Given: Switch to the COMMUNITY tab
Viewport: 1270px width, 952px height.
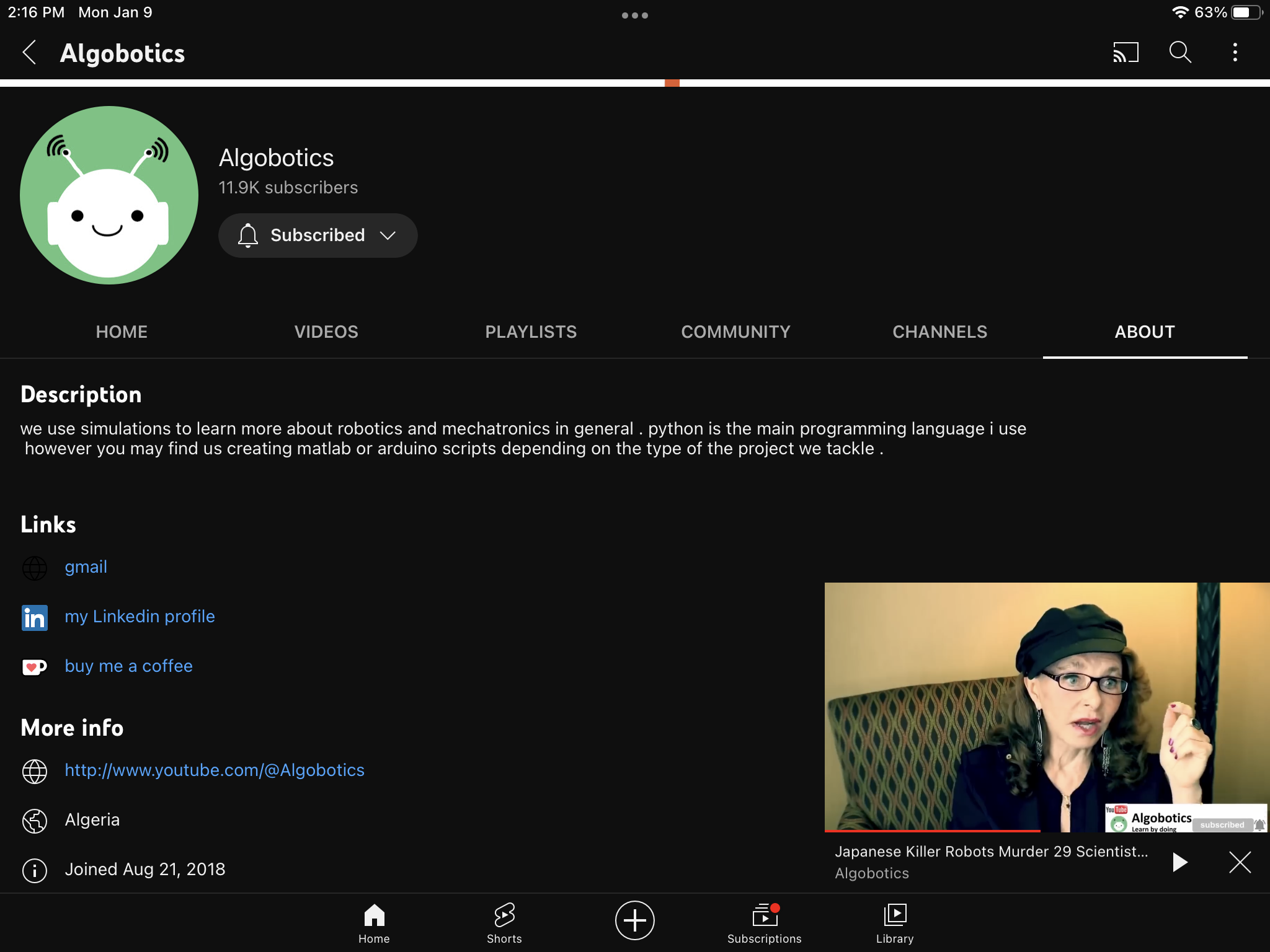Looking at the screenshot, I should (x=735, y=332).
